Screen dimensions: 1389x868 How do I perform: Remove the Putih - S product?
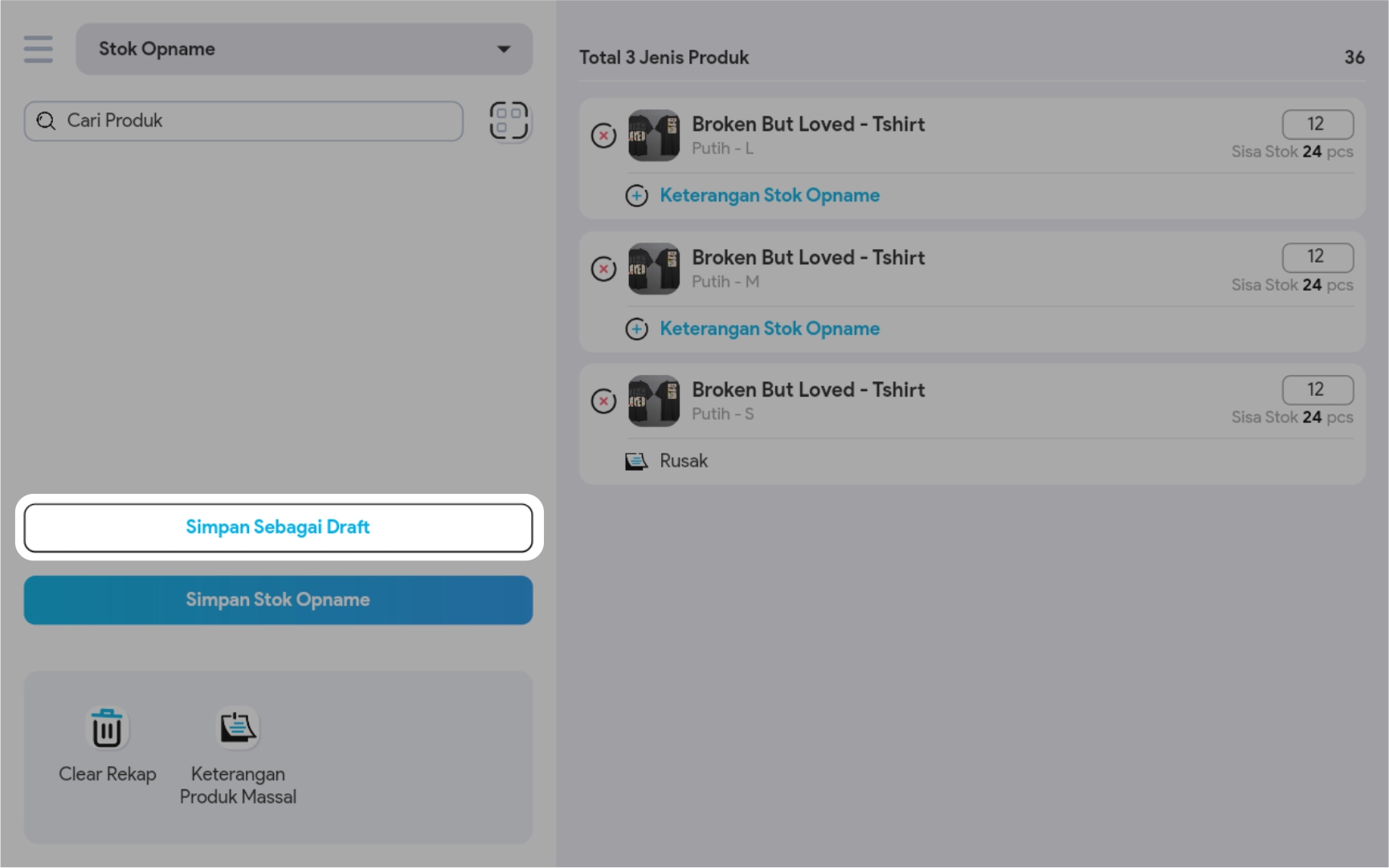click(x=603, y=401)
